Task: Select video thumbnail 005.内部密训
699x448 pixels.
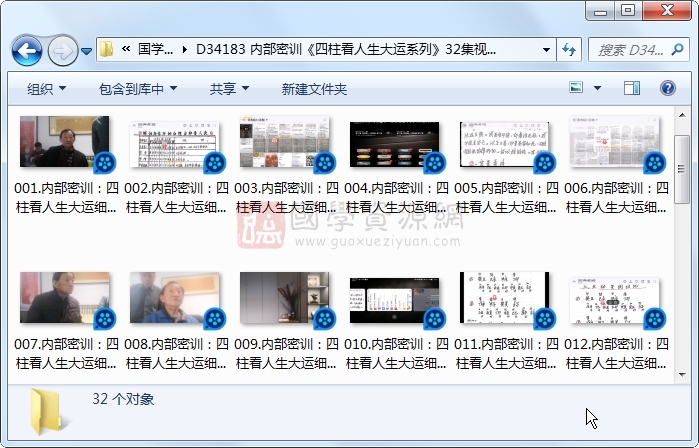Action: tap(504, 144)
